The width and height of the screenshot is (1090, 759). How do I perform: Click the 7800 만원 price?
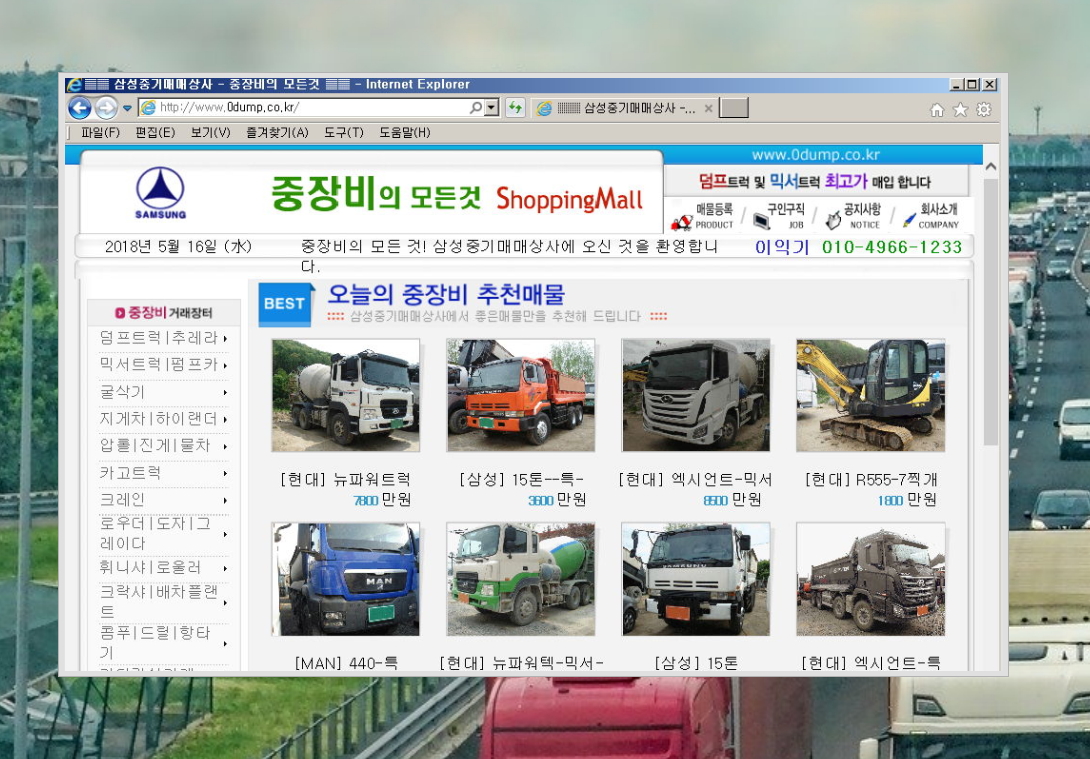pos(382,500)
